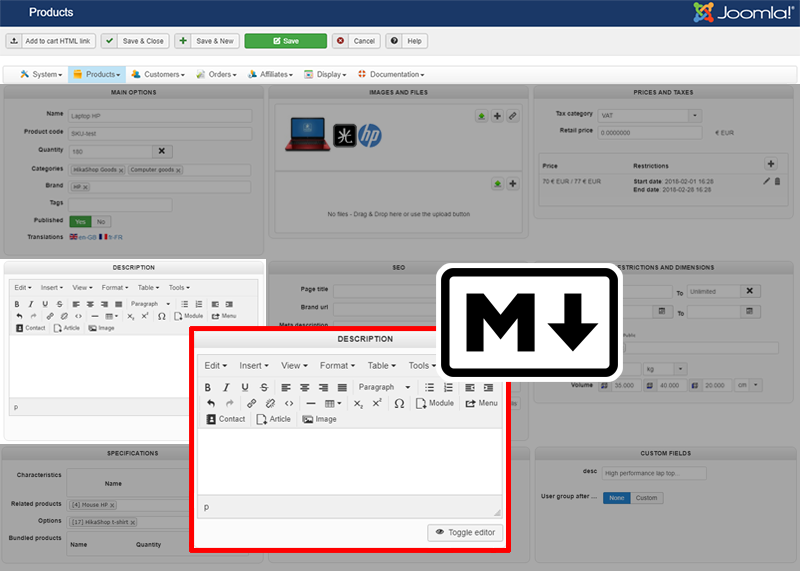Click Underline in the enlarged Description editor
The image size is (800, 571).
click(x=245, y=387)
